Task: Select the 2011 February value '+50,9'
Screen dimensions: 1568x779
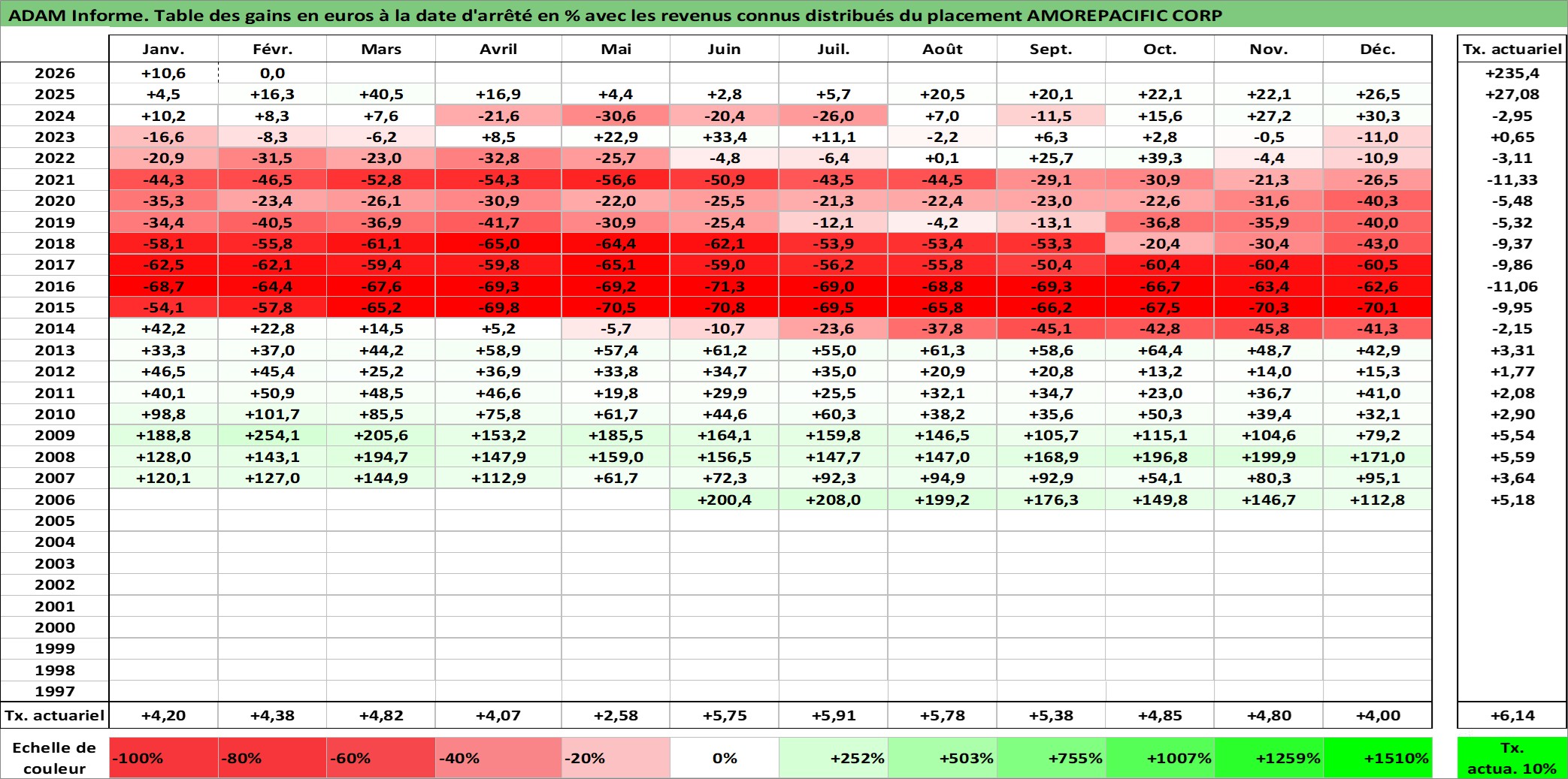Action: tap(272, 393)
